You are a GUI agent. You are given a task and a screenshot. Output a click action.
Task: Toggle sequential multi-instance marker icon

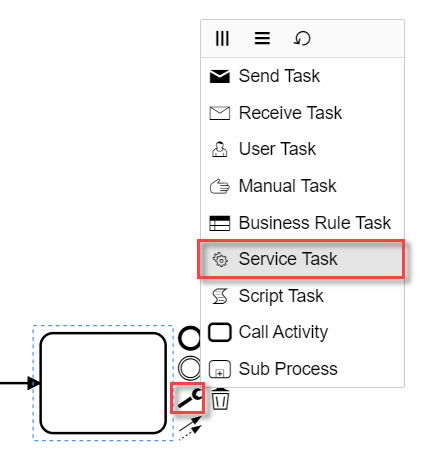262,38
